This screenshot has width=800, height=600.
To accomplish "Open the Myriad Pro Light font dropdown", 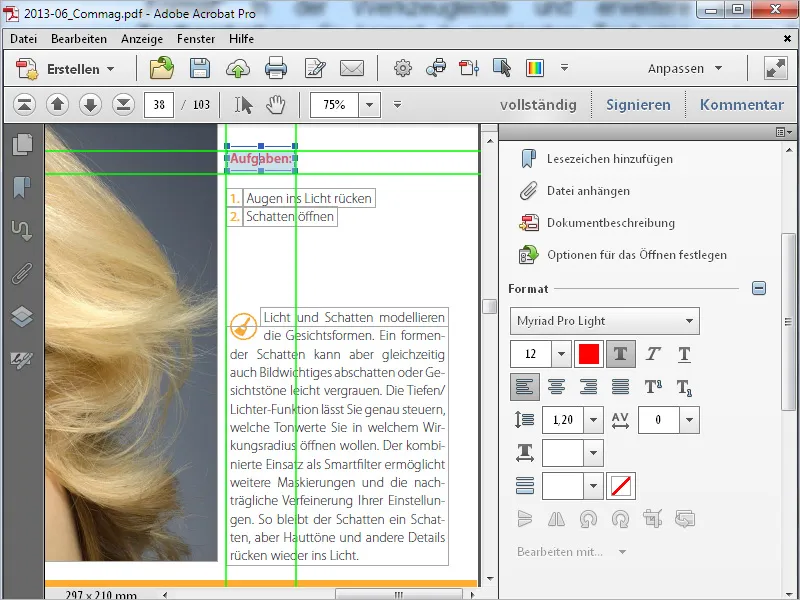I will (x=605, y=321).
